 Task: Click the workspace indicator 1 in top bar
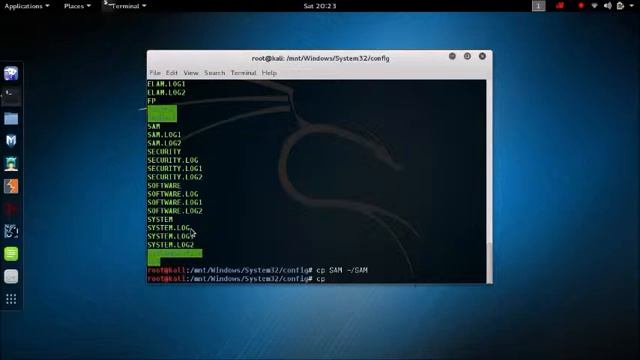(x=538, y=6)
